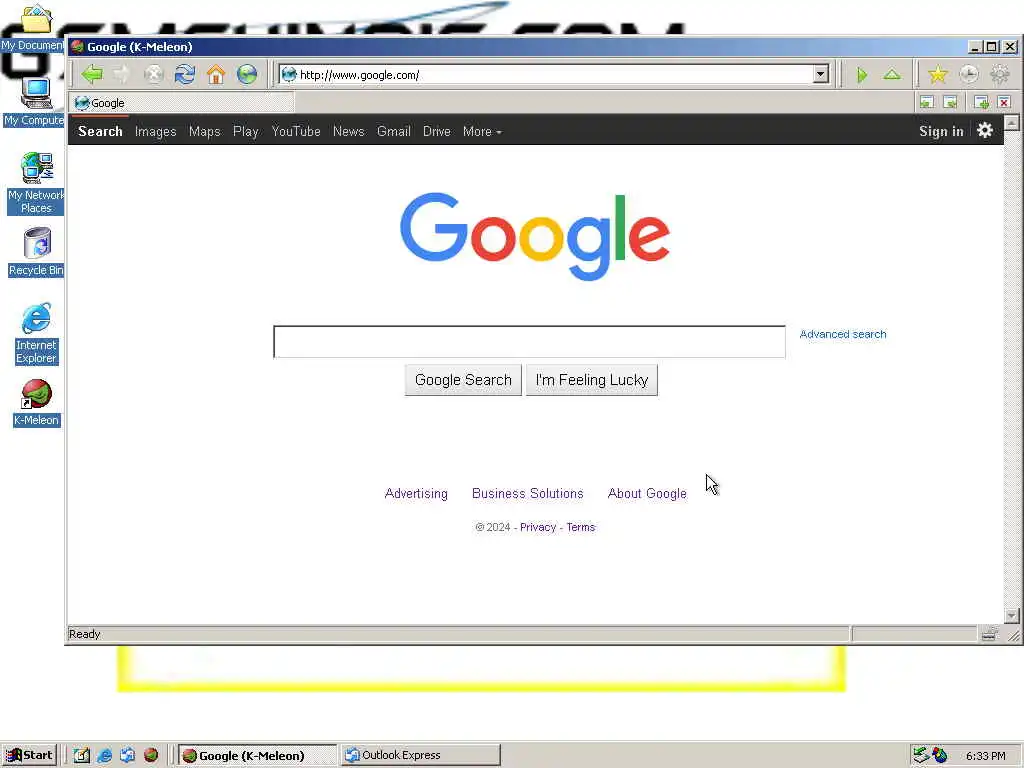Launch Internet Explorer from quick launch
Screen dimensions: 1024x768
point(104,755)
